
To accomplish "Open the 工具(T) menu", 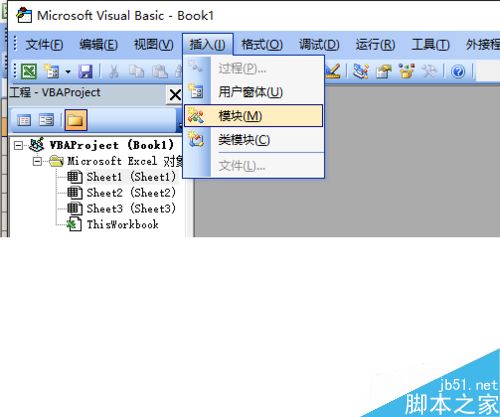I will coord(431,44).
